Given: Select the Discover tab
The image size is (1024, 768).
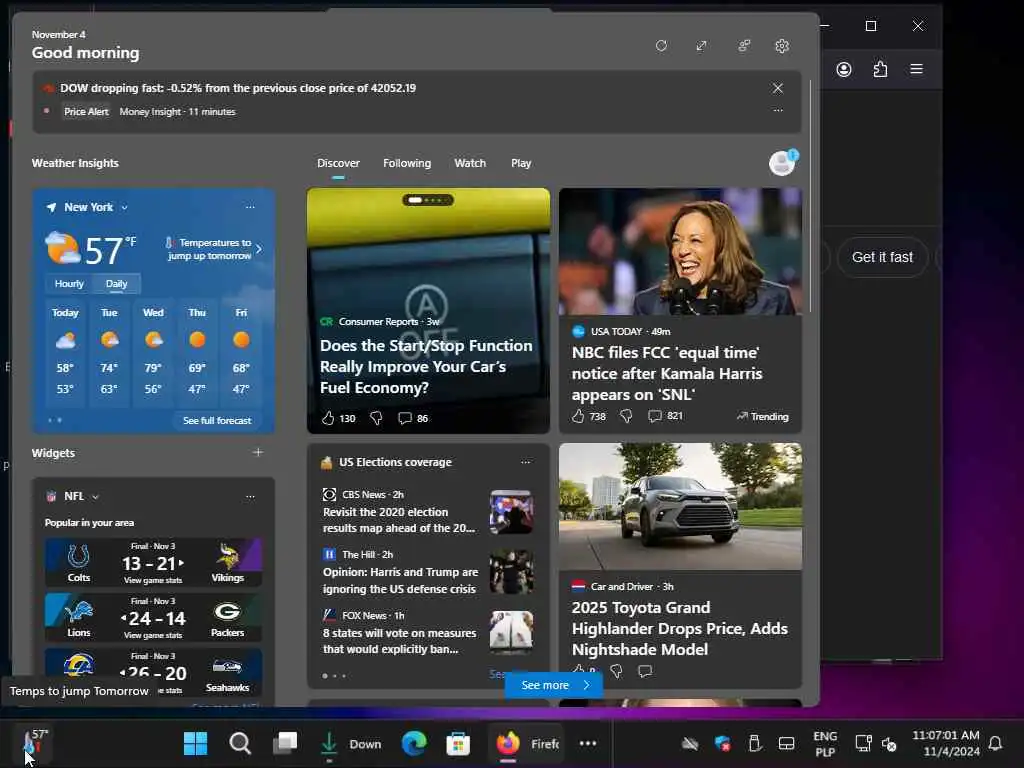Looking at the screenshot, I should [338, 163].
